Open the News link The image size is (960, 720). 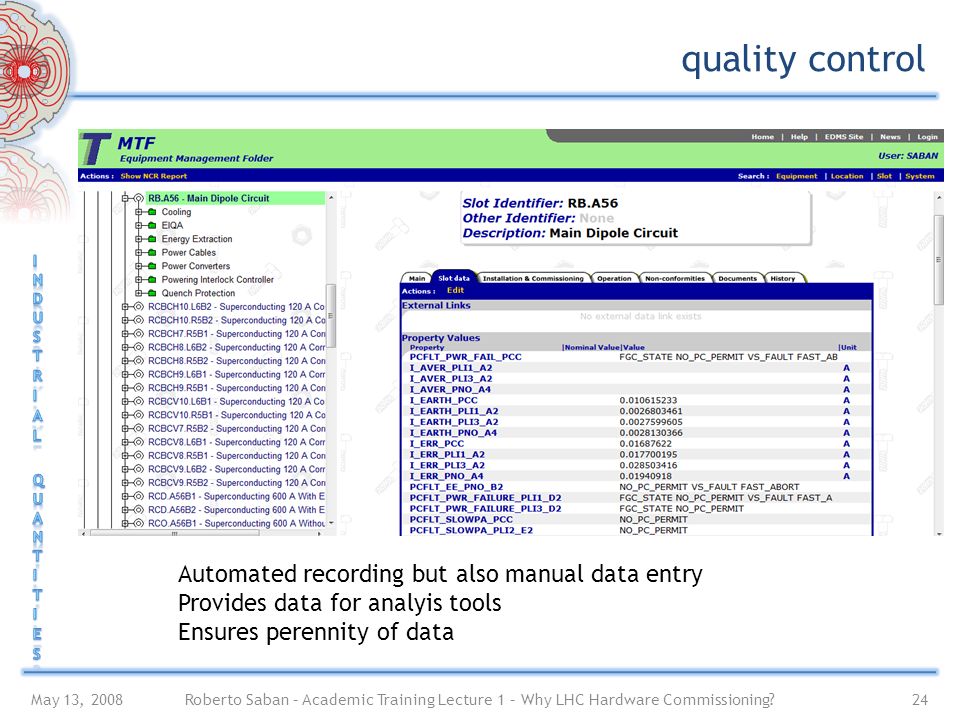[890, 137]
